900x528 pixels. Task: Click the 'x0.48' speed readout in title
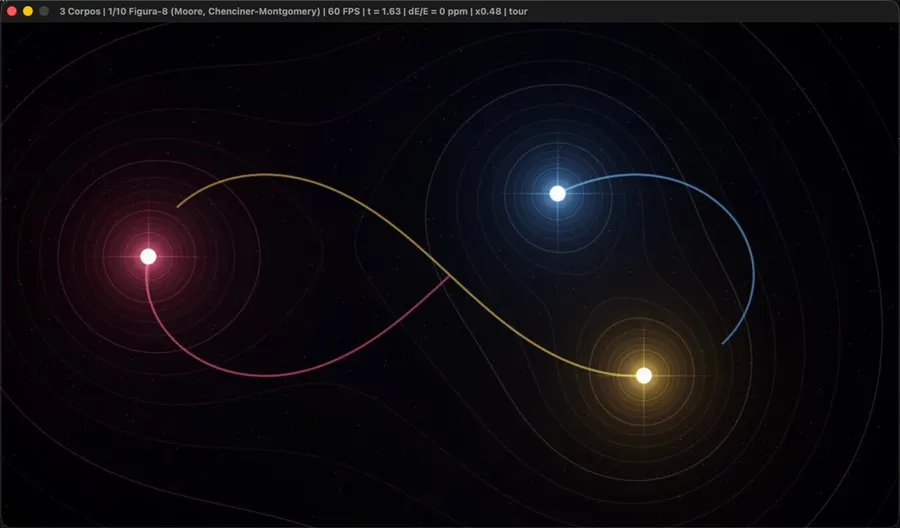[x=488, y=11]
